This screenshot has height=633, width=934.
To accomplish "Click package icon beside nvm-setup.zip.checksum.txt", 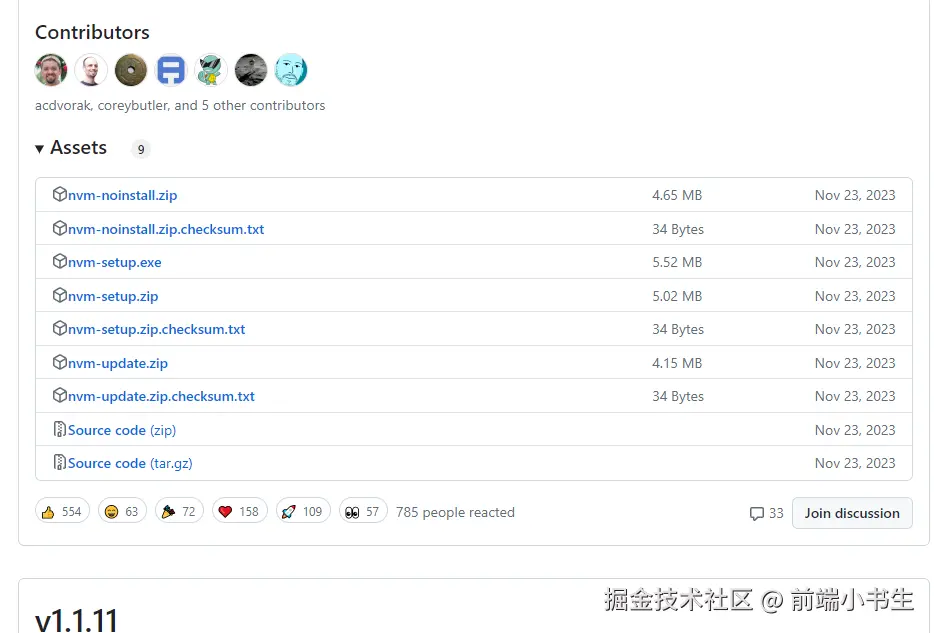I will point(60,328).
